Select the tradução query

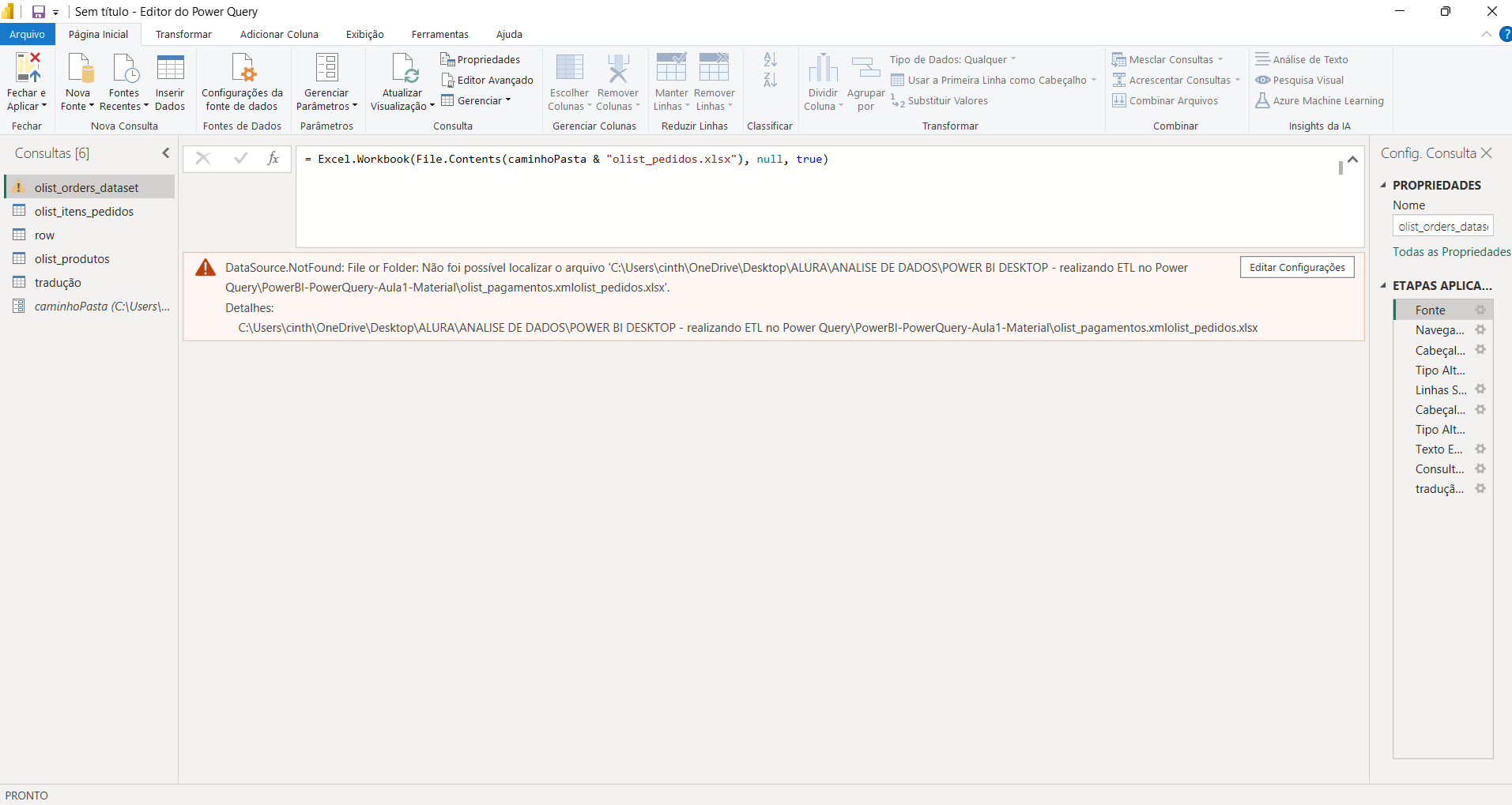pyautogui.click(x=89, y=282)
